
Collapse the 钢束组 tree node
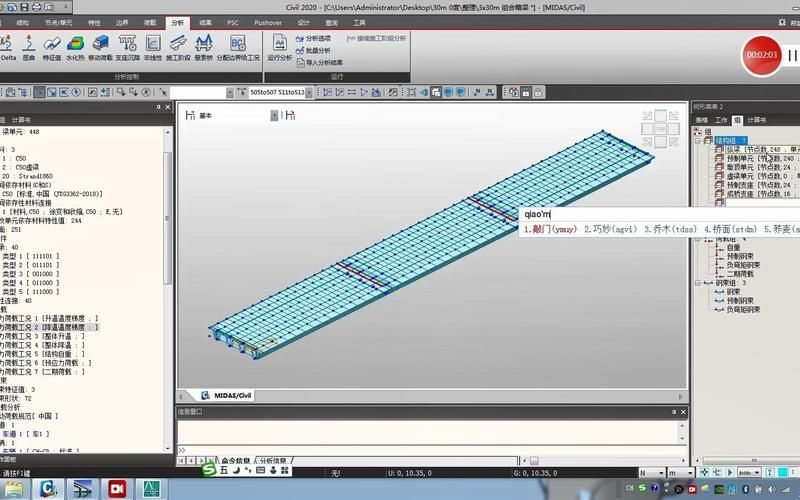[699, 283]
